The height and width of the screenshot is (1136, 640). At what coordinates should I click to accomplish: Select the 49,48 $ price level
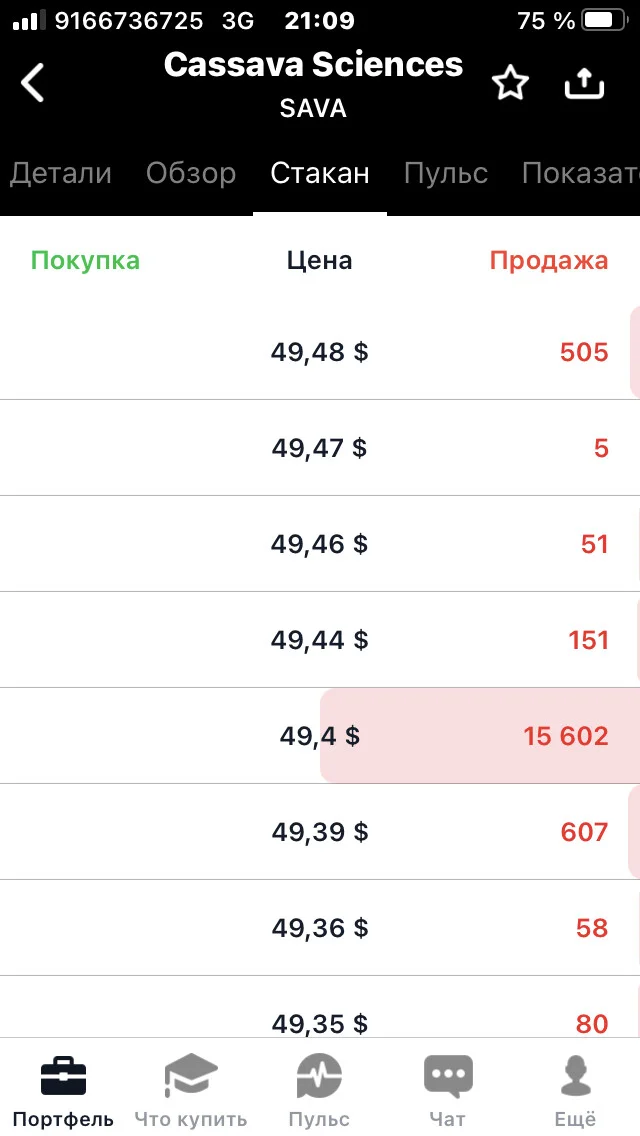(320, 352)
